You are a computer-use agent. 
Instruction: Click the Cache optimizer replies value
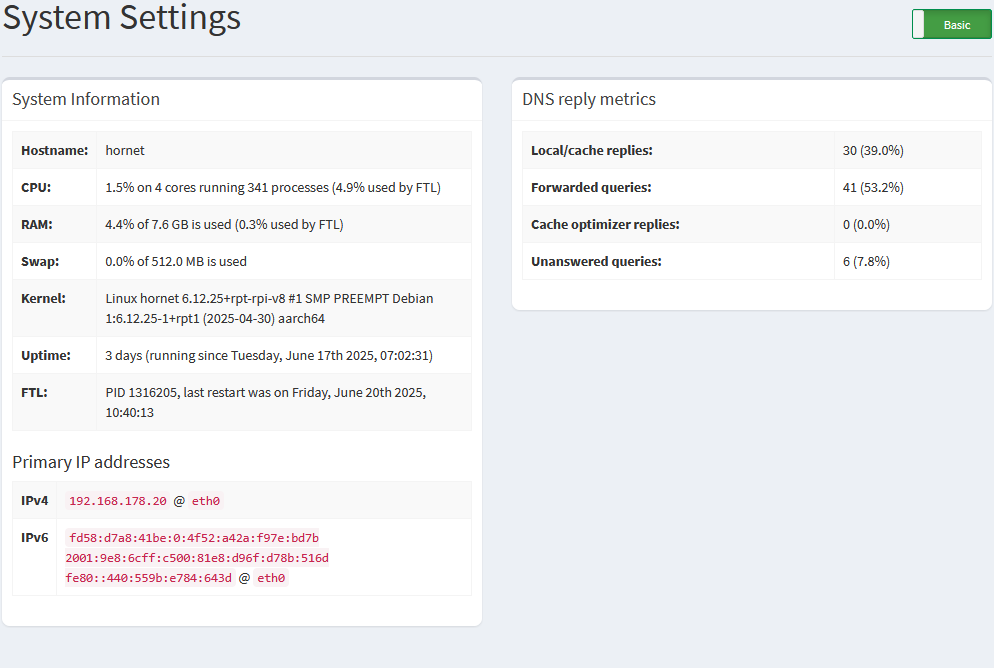click(866, 224)
